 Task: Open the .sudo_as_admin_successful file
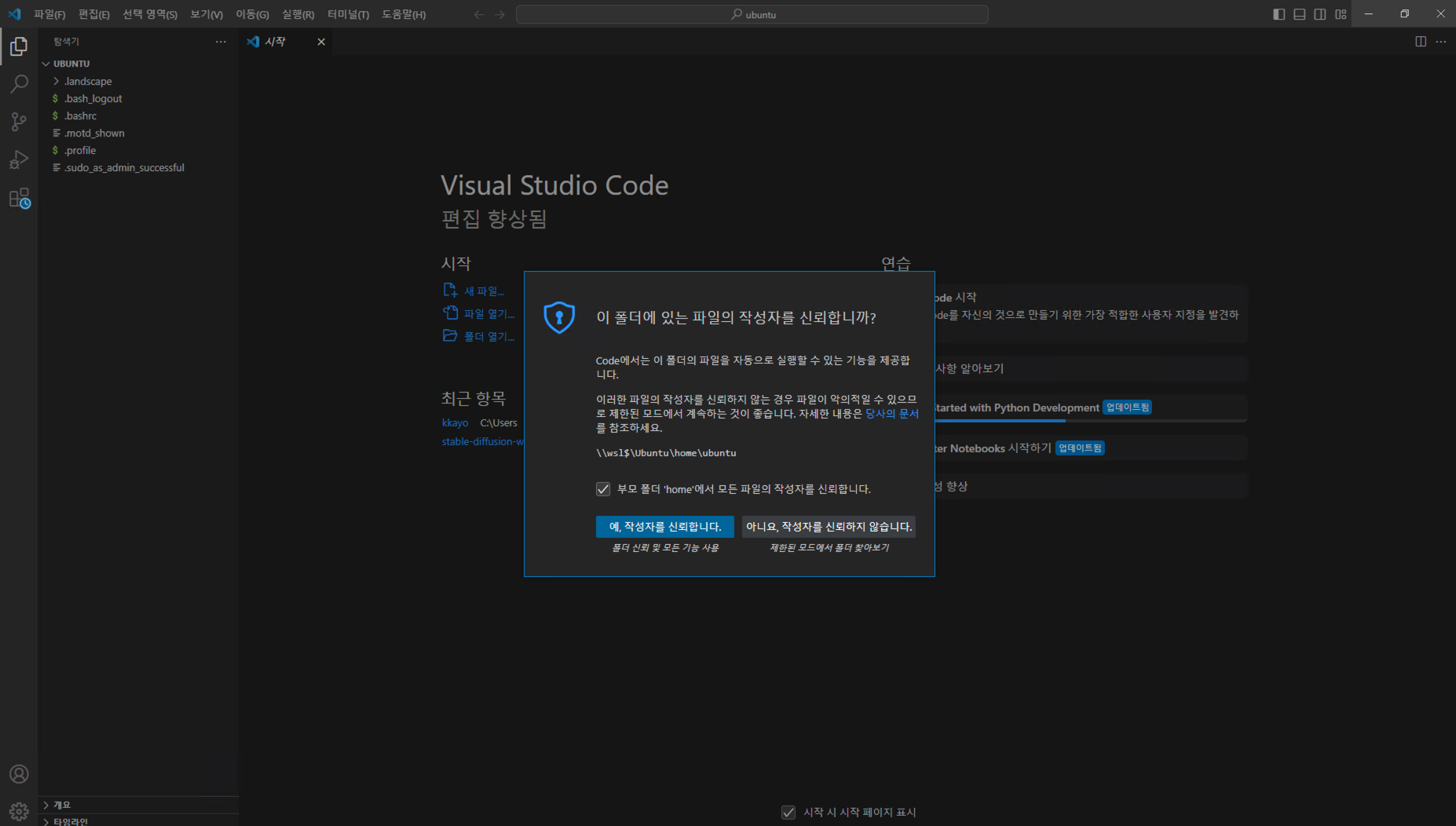tap(138, 167)
